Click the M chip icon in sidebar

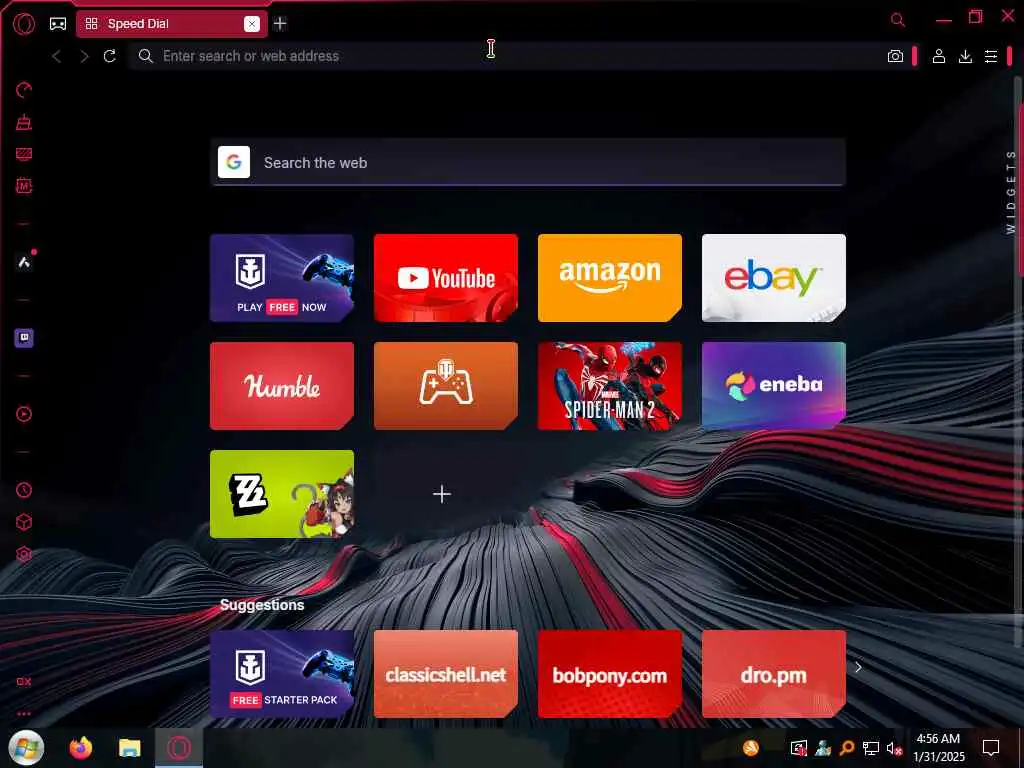point(24,186)
